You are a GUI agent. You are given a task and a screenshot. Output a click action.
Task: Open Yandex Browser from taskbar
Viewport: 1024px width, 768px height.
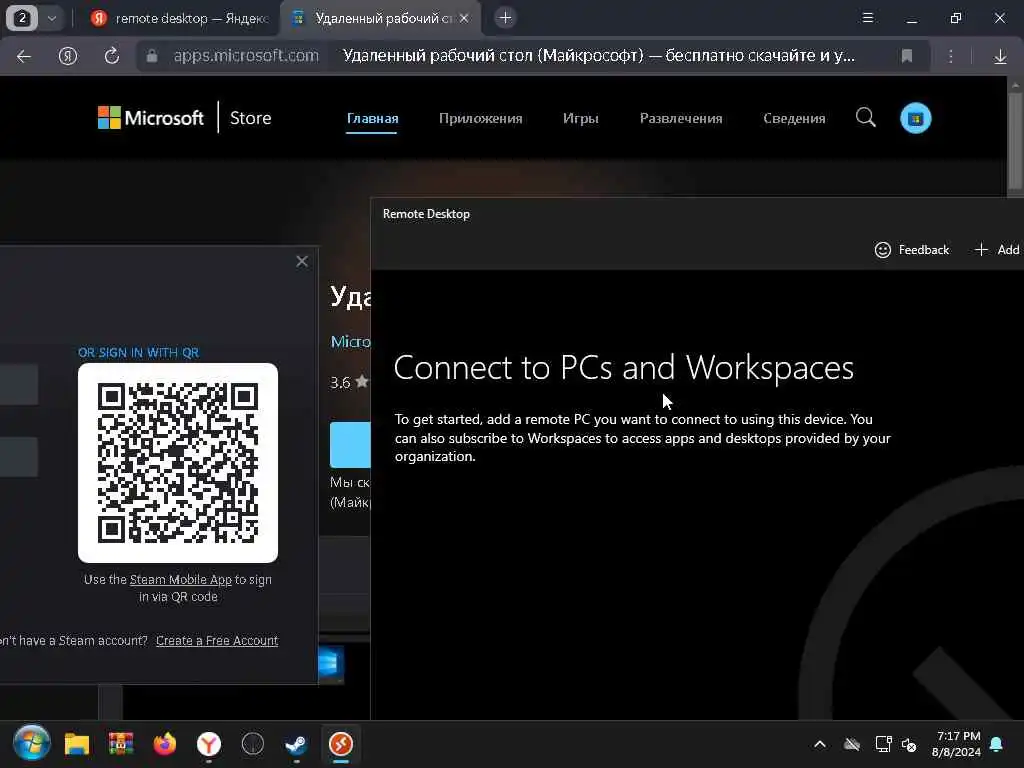pyautogui.click(x=209, y=744)
